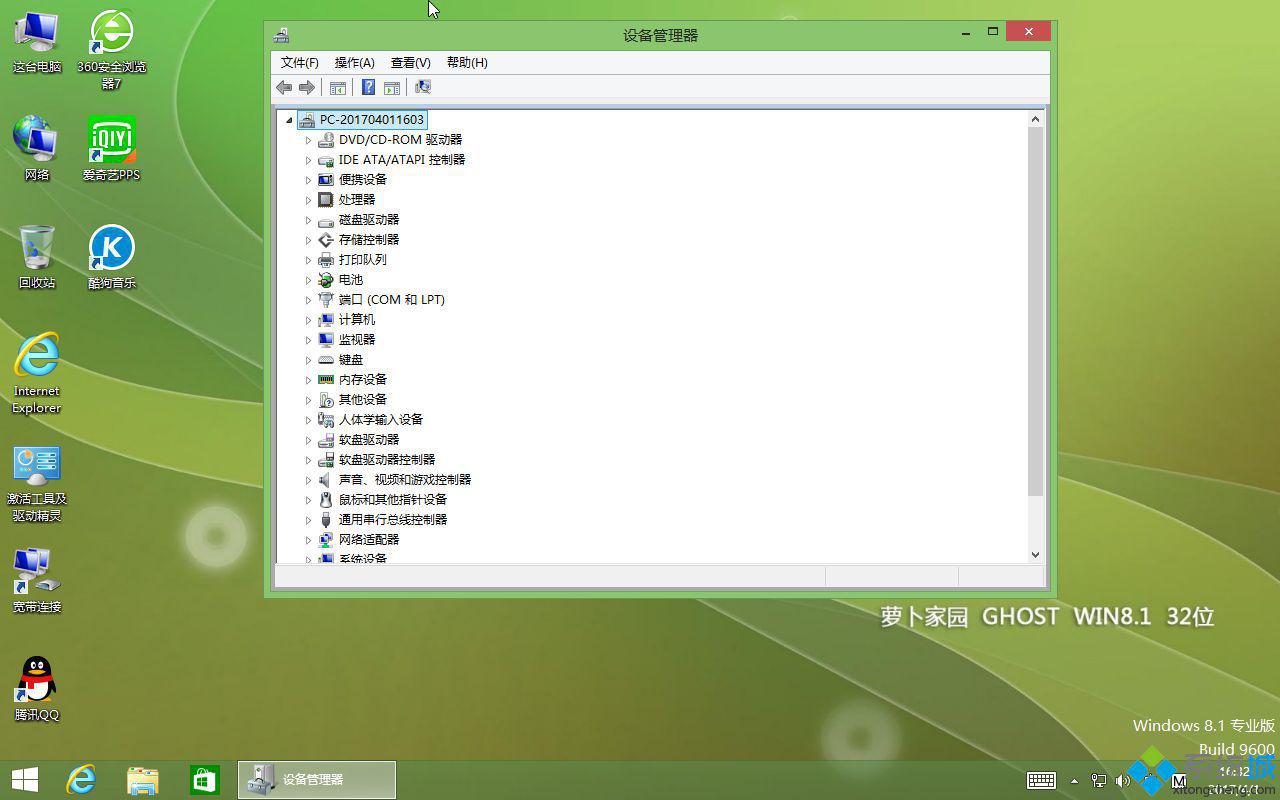Open 酷狗音乐 desktop icon
Viewport: 1280px width, 800px height.
tap(112, 256)
